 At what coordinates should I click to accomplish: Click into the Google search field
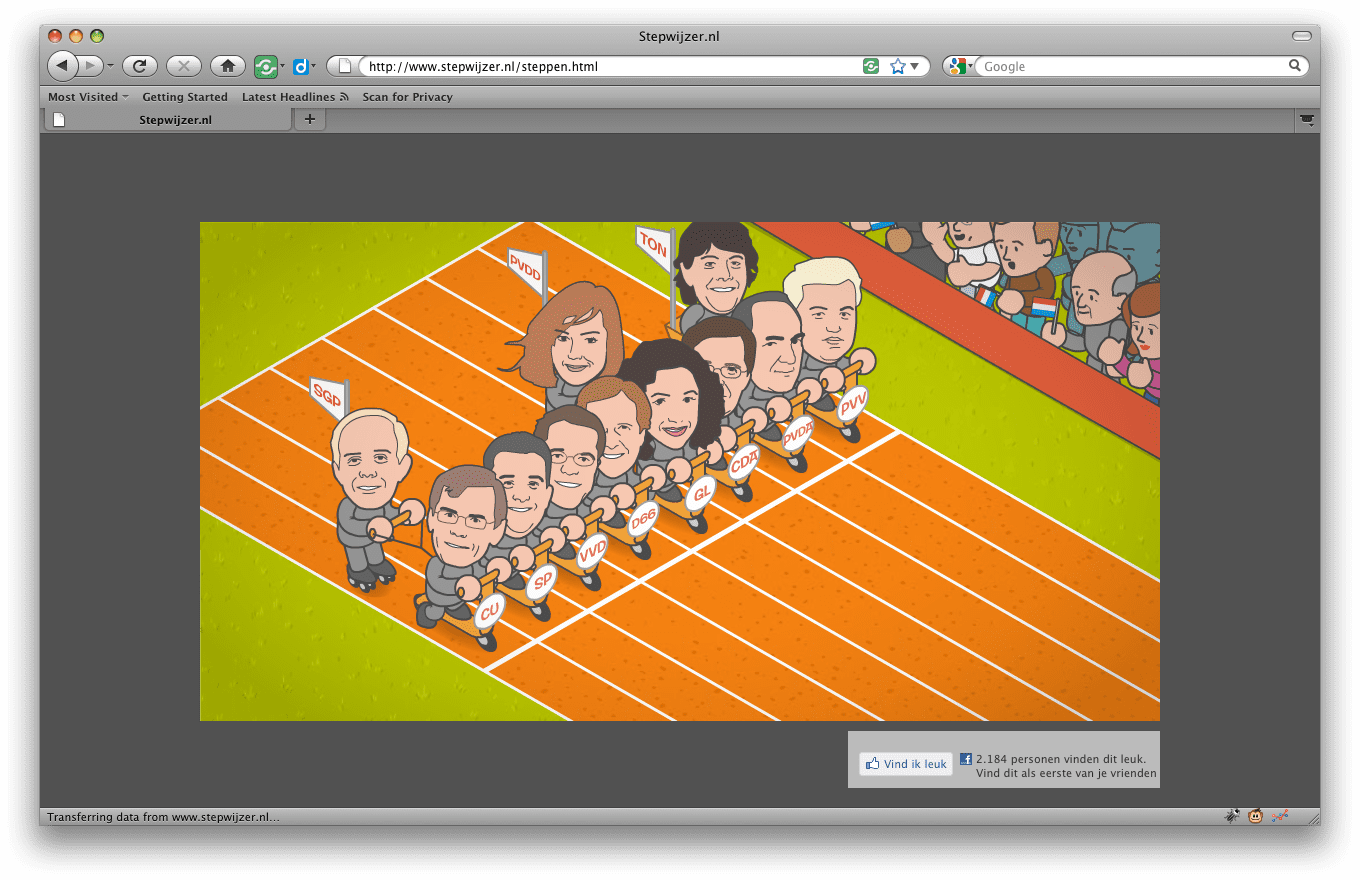coord(1132,66)
